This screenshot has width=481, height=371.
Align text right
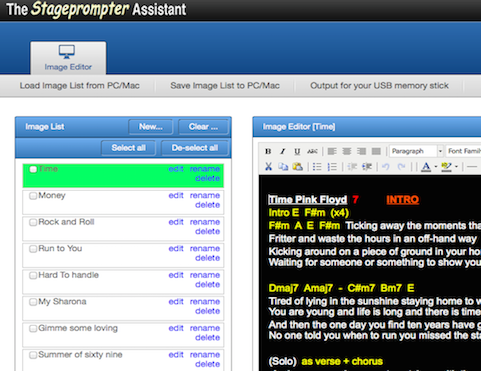[x=361, y=151]
